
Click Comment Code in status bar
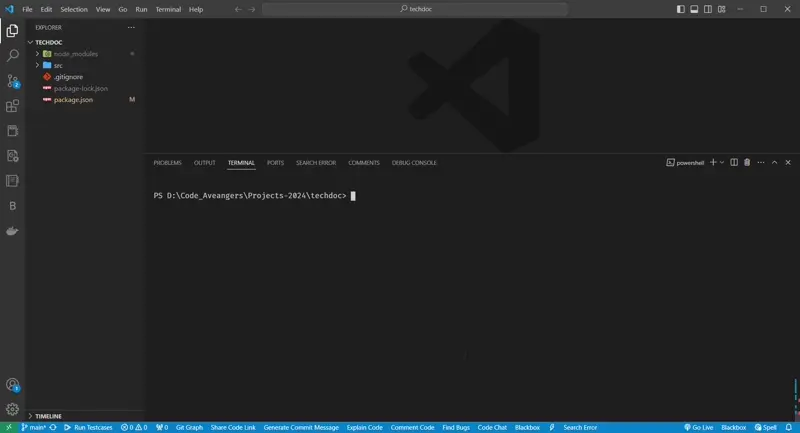(412, 427)
